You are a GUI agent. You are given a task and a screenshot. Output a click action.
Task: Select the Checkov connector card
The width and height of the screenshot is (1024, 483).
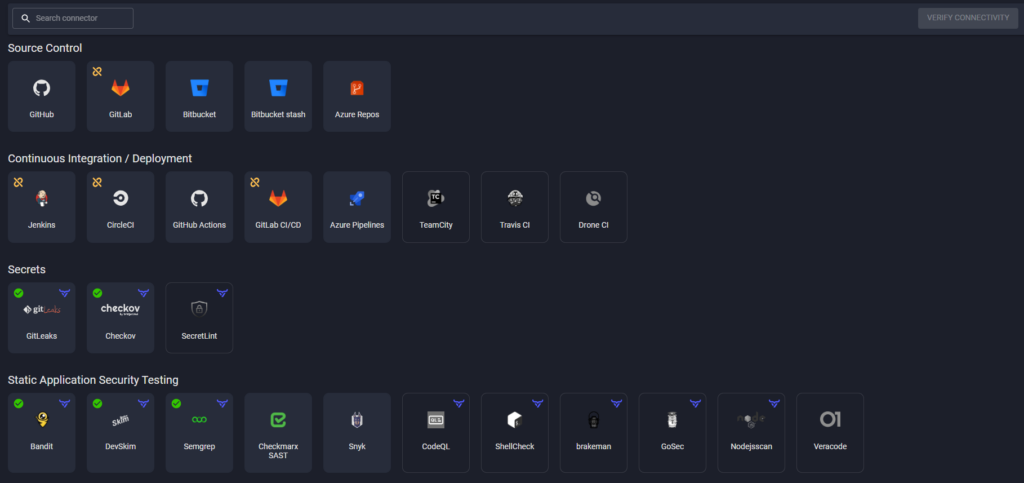click(x=120, y=318)
